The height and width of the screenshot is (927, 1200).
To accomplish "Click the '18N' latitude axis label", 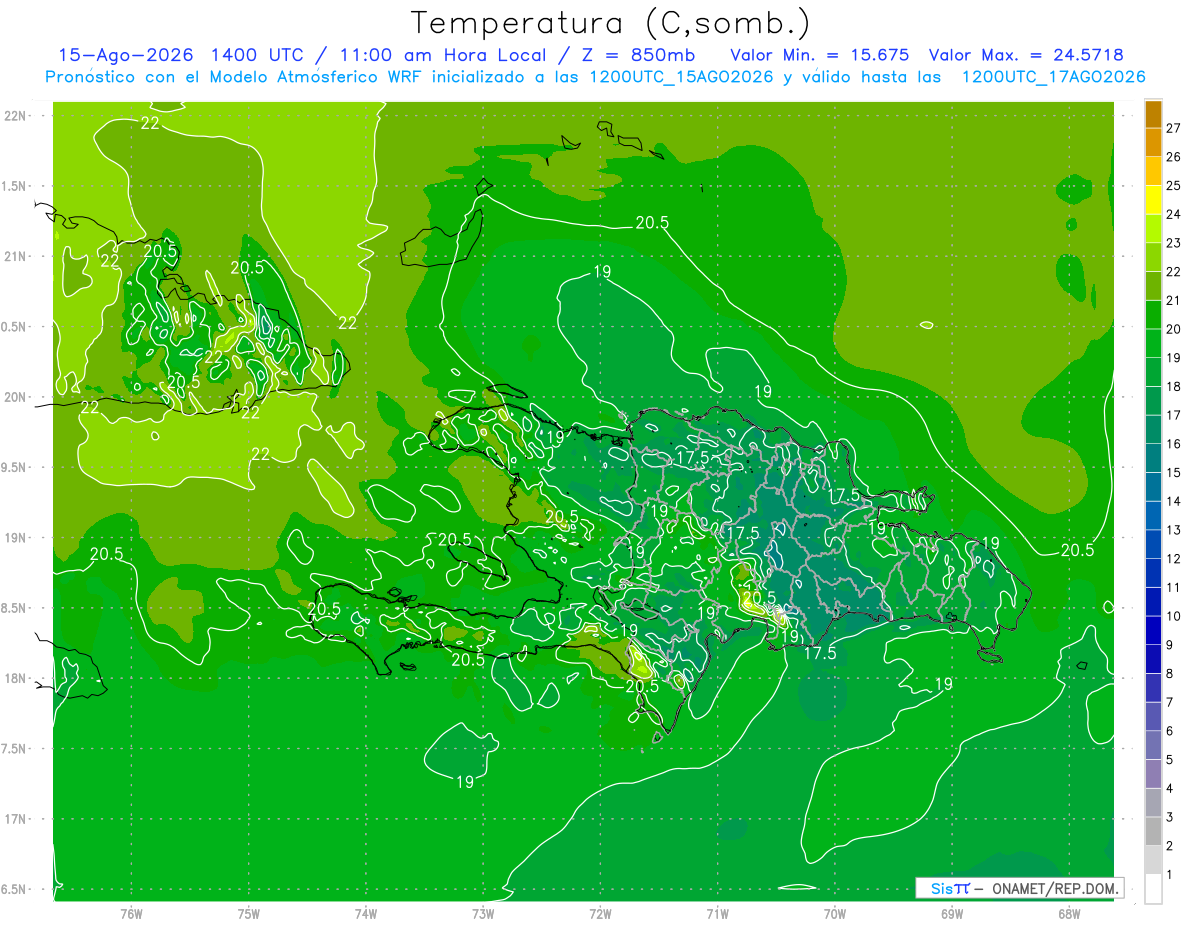I will pos(15,678).
